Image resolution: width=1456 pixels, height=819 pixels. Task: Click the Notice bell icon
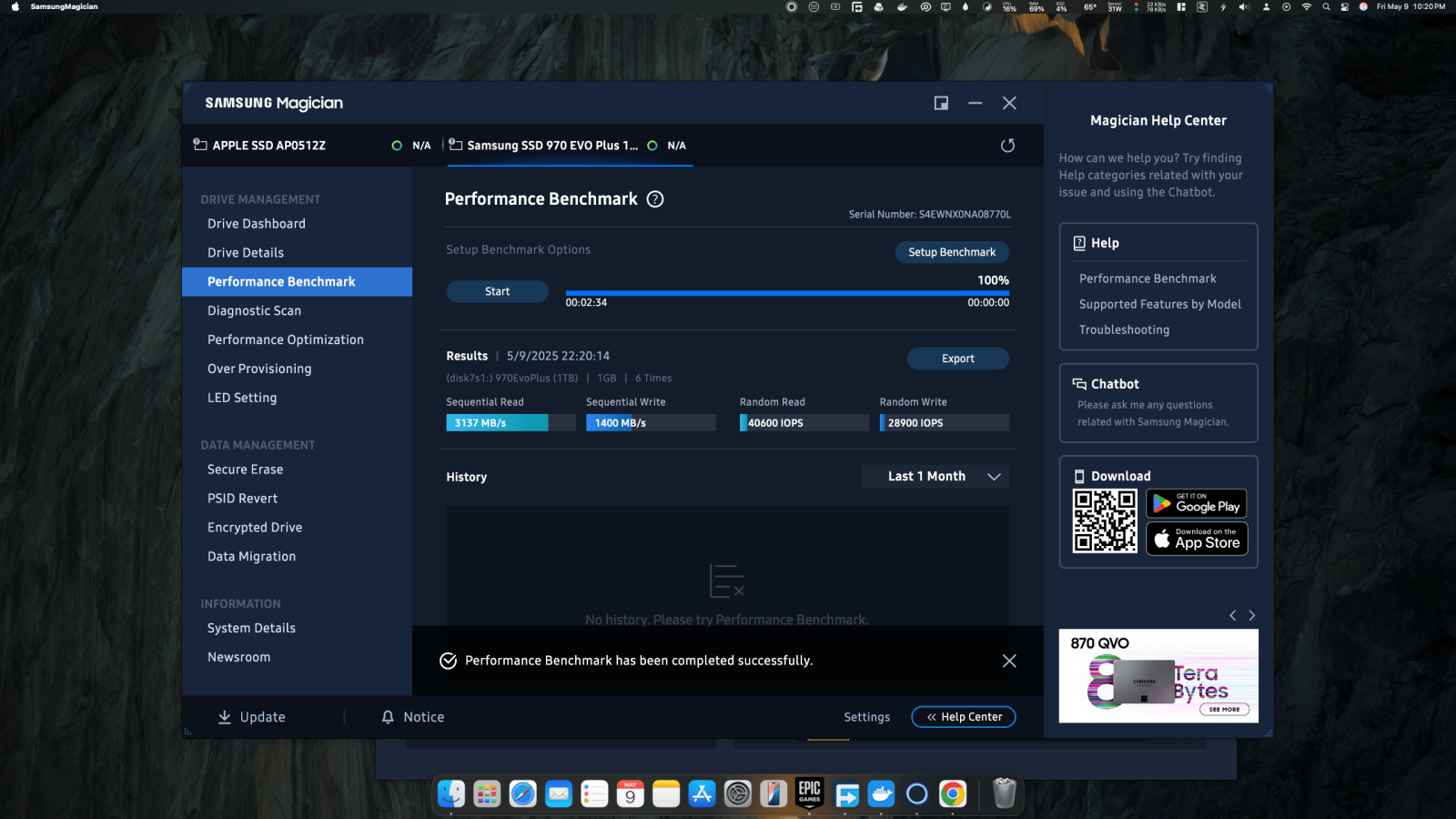pos(388,717)
